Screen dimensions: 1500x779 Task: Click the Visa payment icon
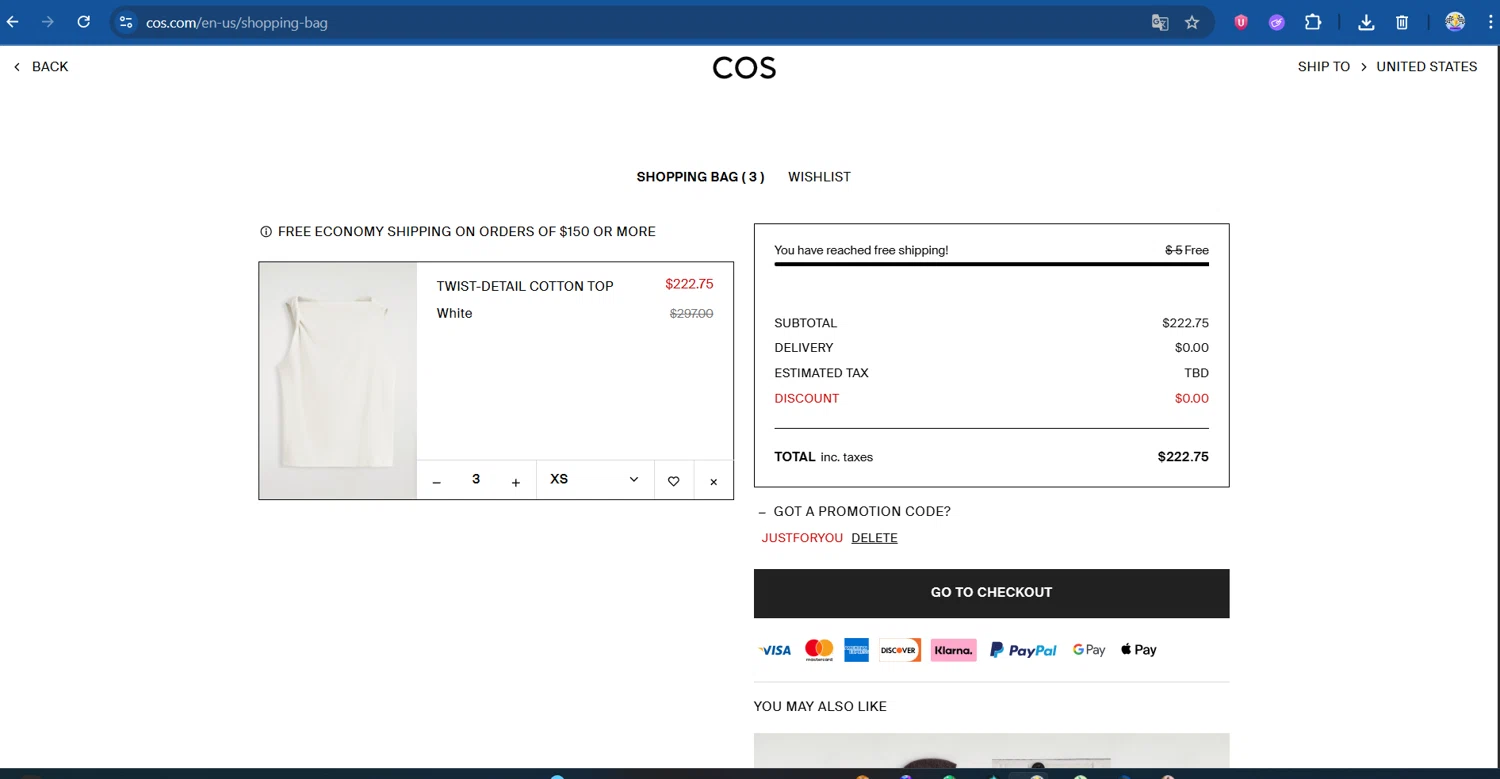click(x=775, y=650)
